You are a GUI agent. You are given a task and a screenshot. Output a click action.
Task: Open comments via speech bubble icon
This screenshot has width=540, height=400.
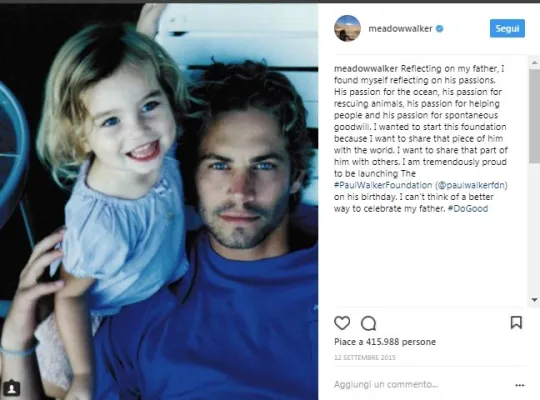click(x=368, y=323)
